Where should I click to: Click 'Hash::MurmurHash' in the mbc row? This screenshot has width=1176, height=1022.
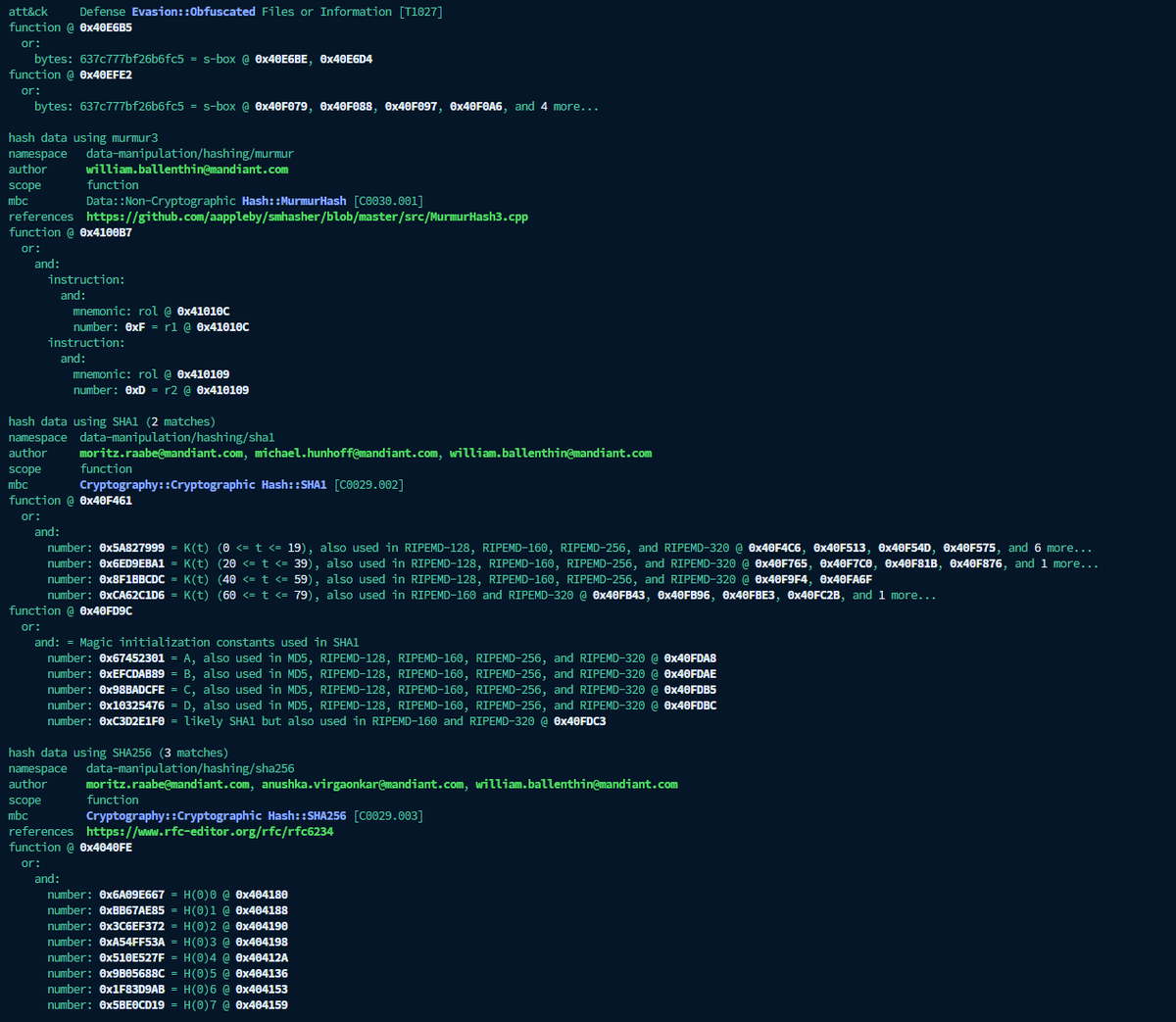point(294,201)
